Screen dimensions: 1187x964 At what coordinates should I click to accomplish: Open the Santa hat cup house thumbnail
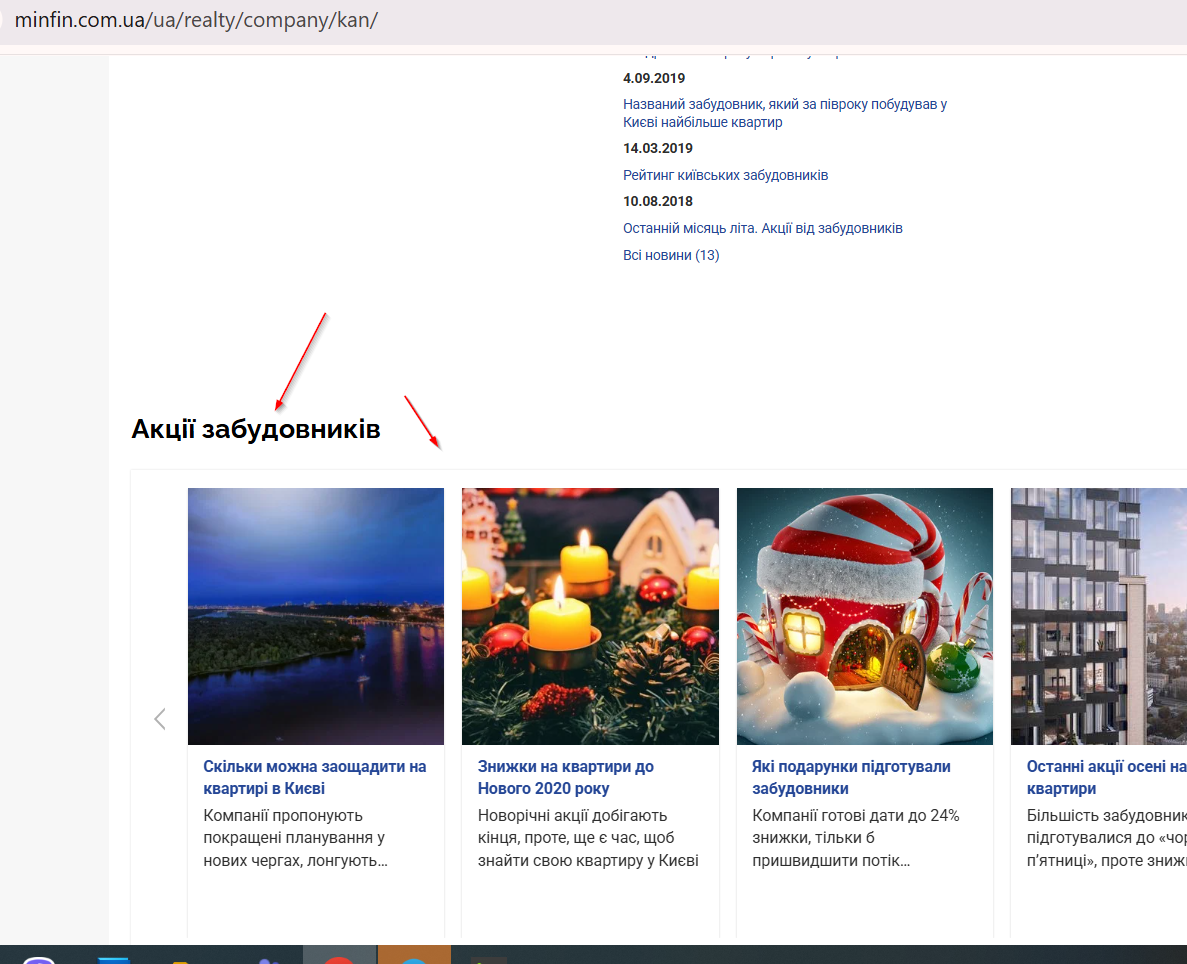click(865, 616)
